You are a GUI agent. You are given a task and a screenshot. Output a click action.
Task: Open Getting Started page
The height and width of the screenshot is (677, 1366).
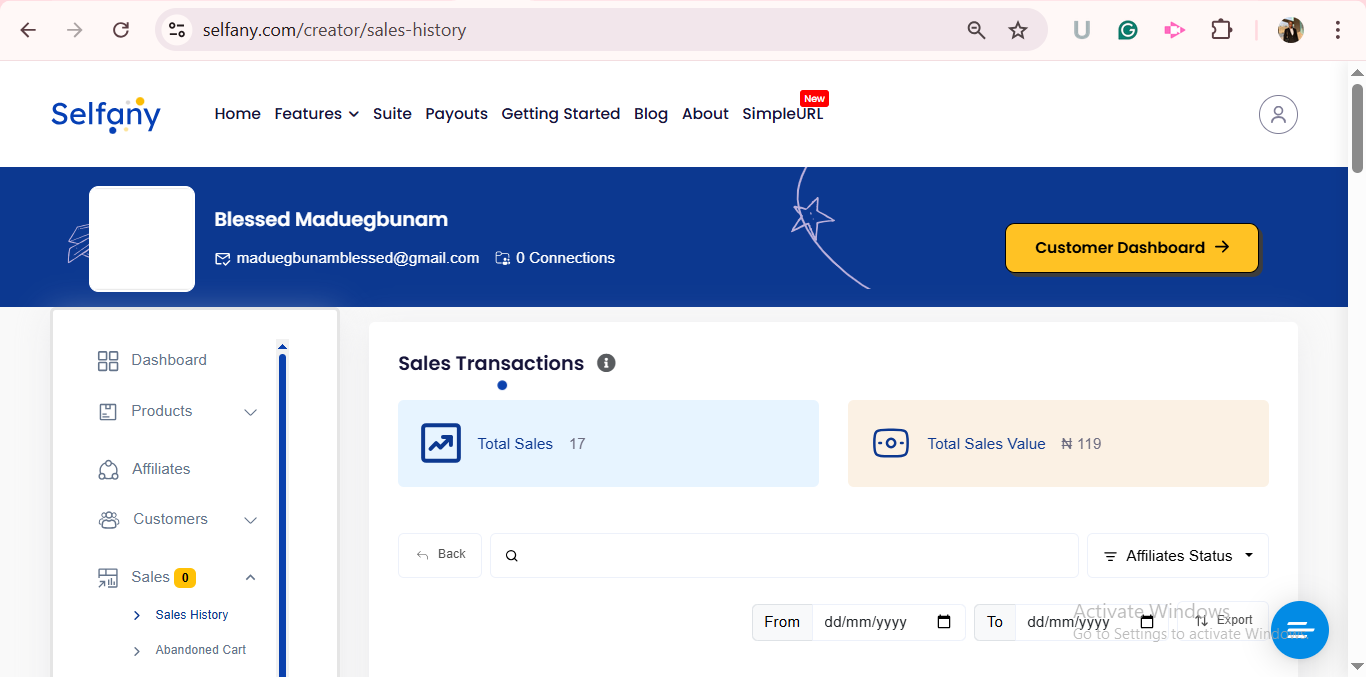point(561,114)
